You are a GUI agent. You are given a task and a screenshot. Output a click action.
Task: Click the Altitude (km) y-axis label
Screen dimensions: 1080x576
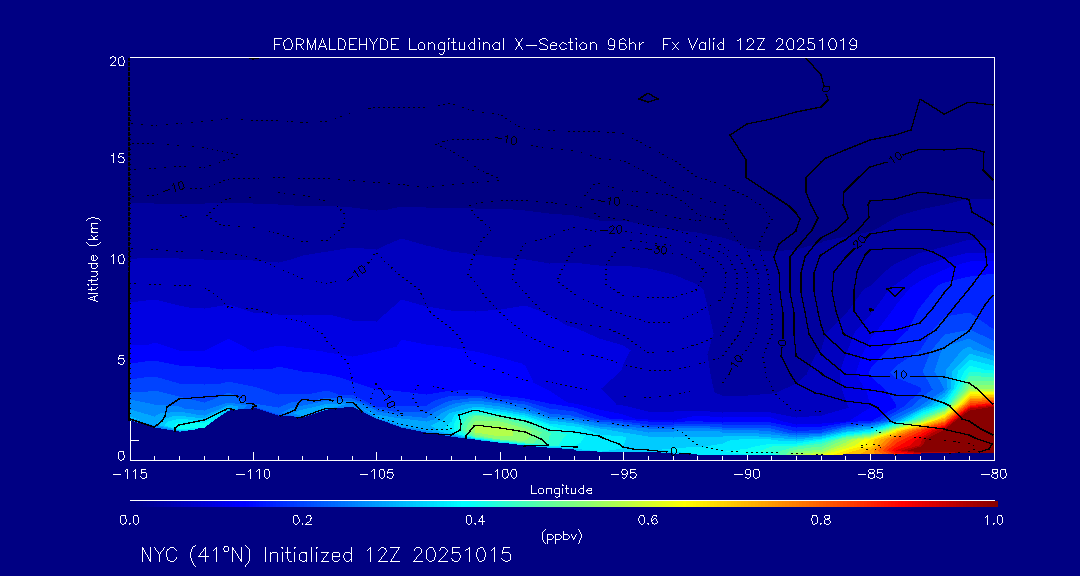[x=93, y=258]
